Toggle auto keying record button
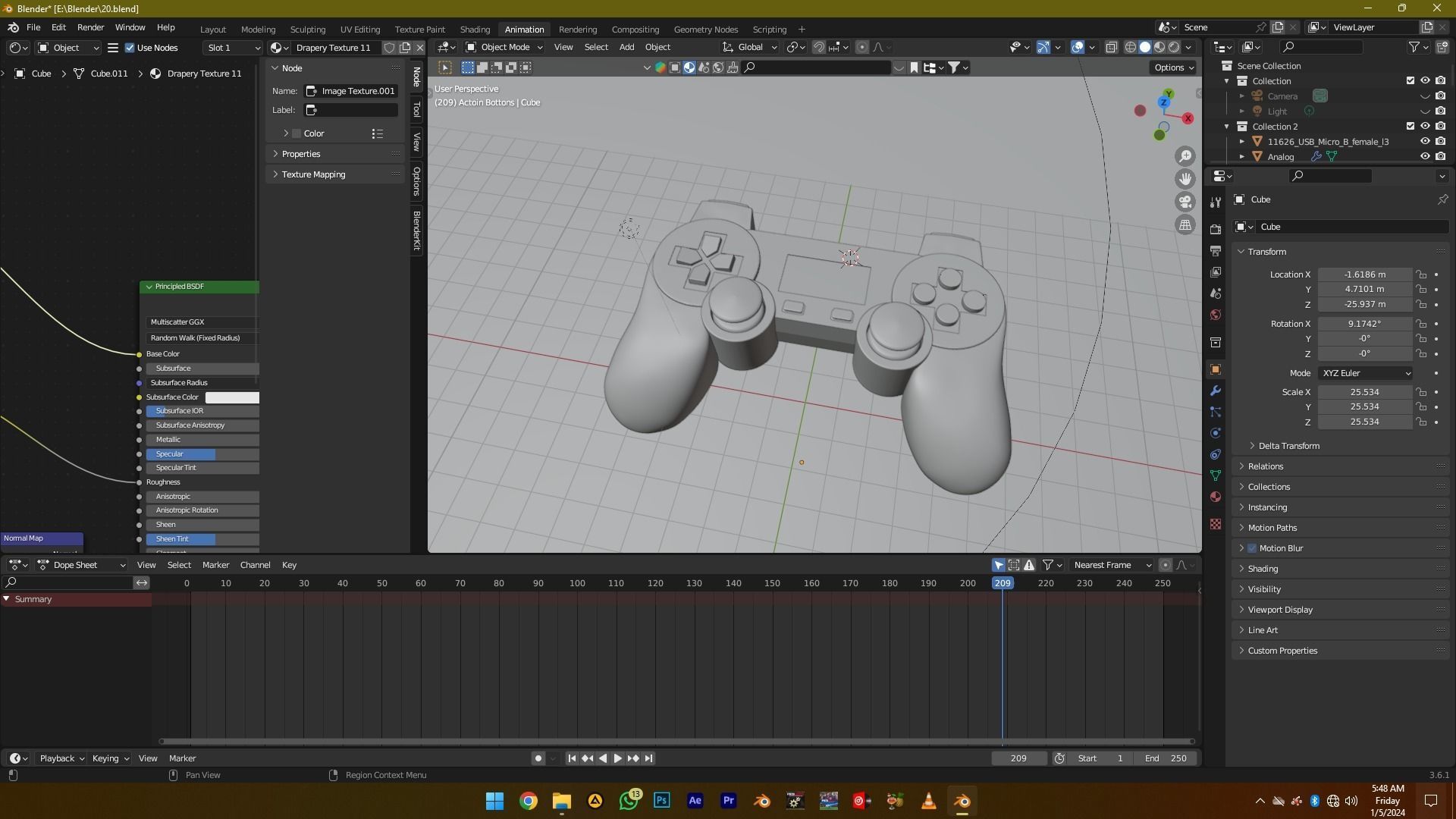The height and width of the screenshot is (819, 1456). point(538,758)
